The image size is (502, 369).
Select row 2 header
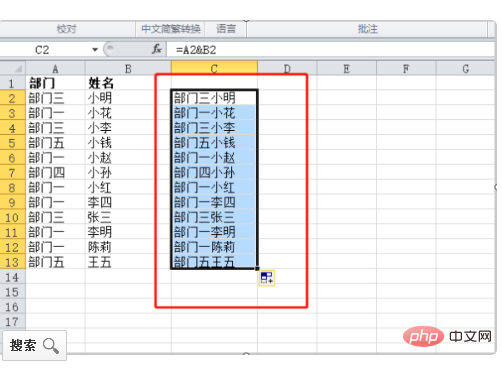point(13,98)
